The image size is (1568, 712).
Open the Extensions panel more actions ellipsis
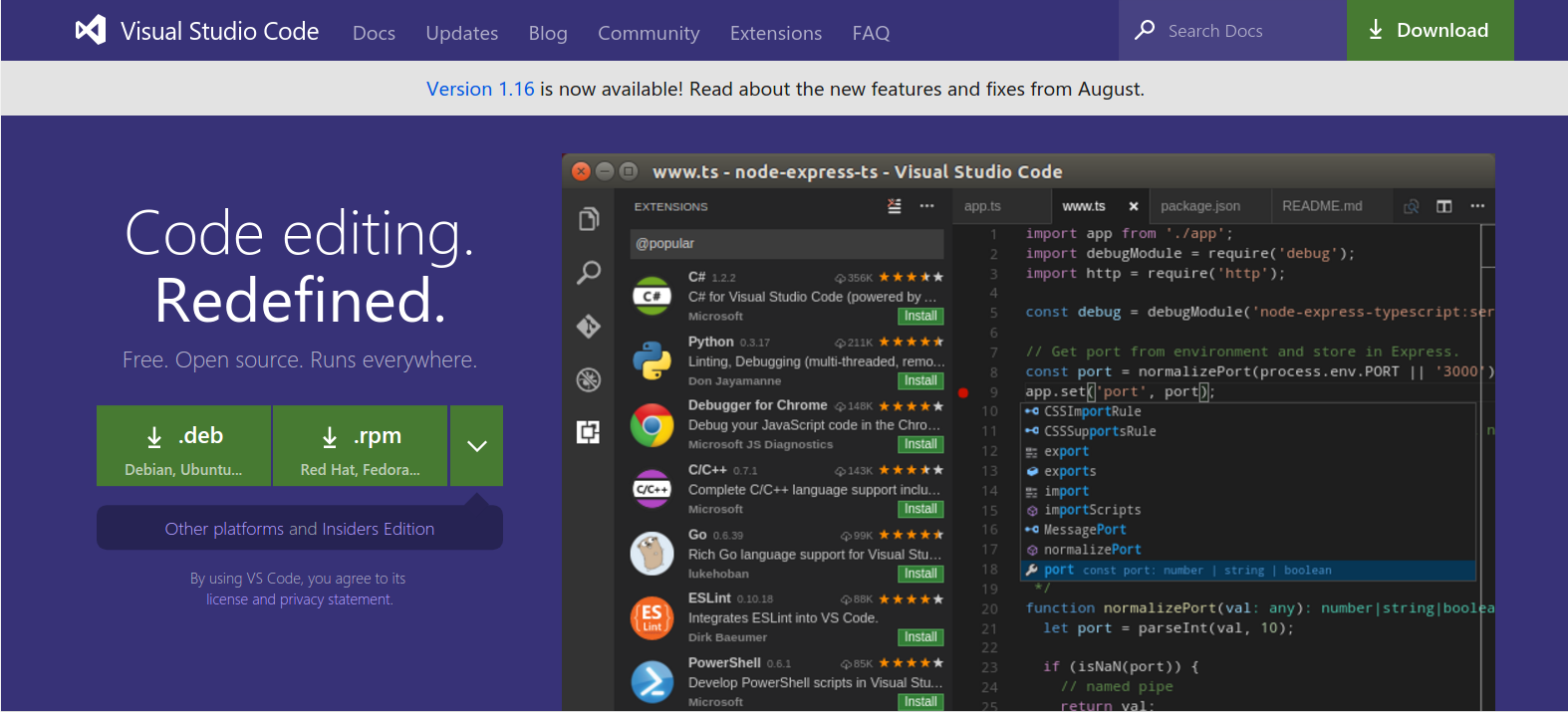[x=927, y=206]
